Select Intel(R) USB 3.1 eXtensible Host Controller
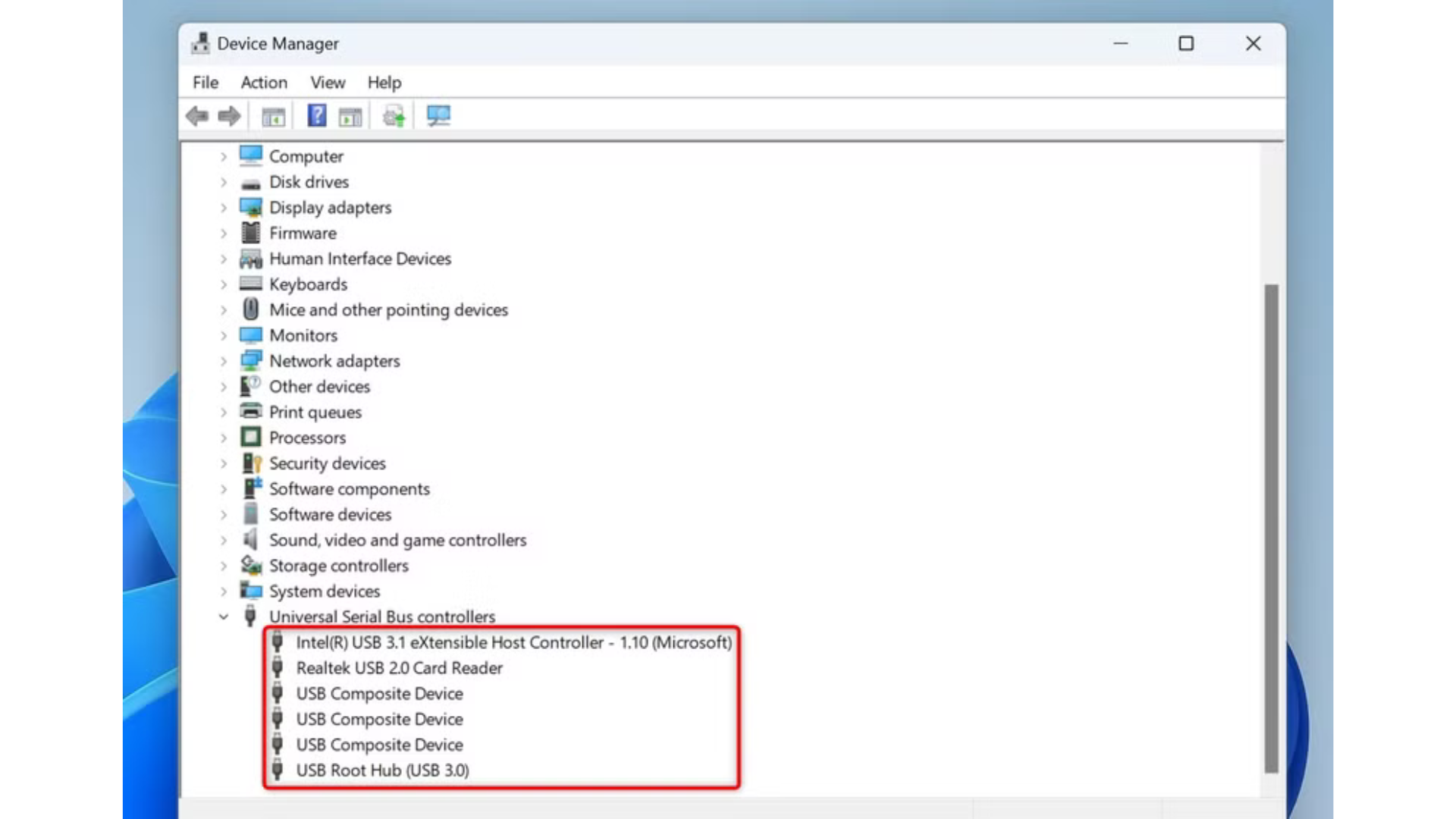This screenshot has width=1456, height=819. [514, 642]
